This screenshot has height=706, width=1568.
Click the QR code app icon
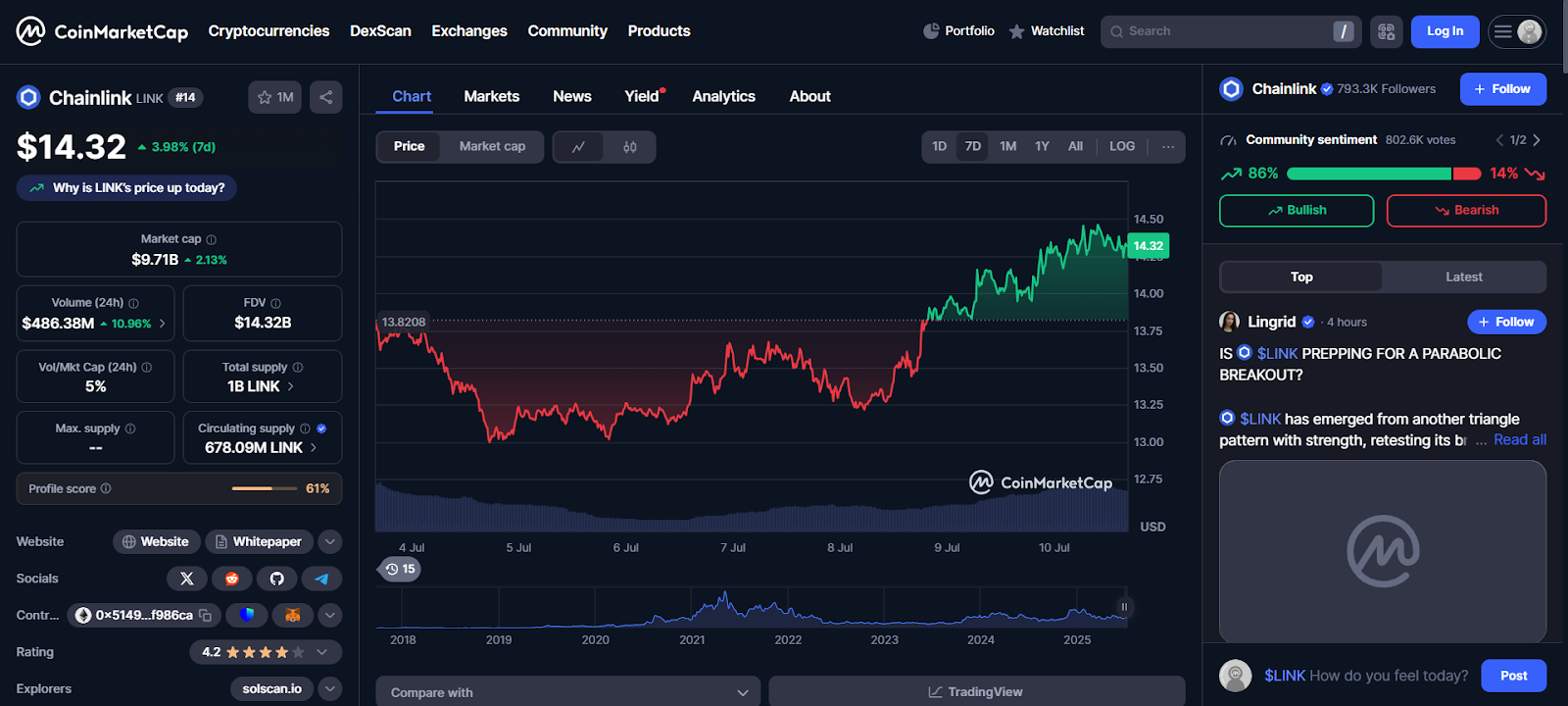(x=1386, y=31)
